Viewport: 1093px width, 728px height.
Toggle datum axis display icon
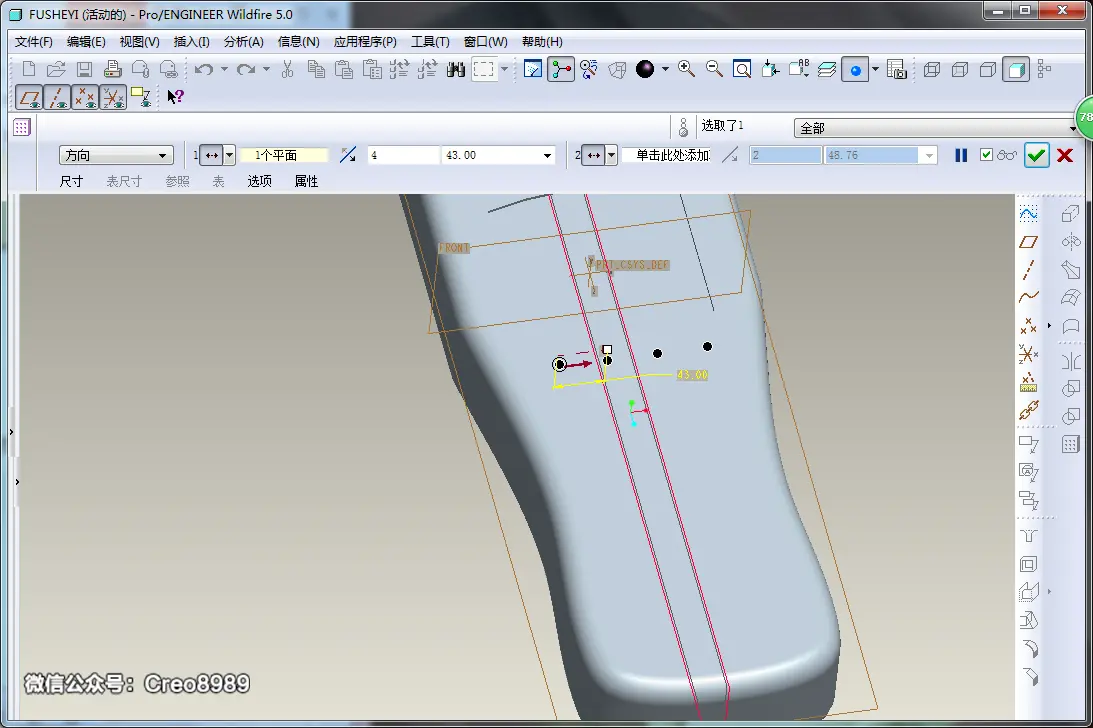tap(57, 98)
